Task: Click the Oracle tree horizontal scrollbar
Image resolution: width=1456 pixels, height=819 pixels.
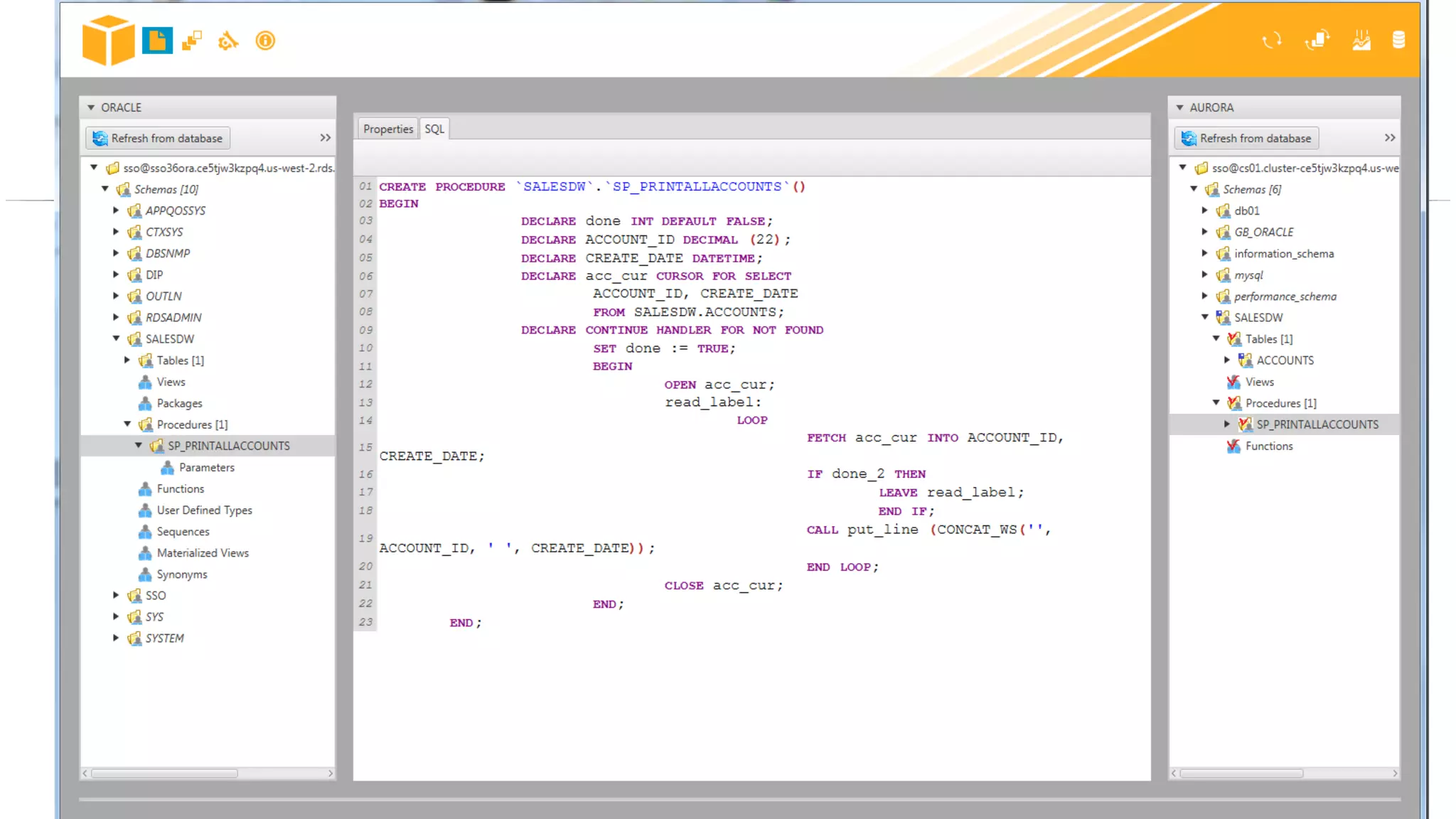Action: 164,773
